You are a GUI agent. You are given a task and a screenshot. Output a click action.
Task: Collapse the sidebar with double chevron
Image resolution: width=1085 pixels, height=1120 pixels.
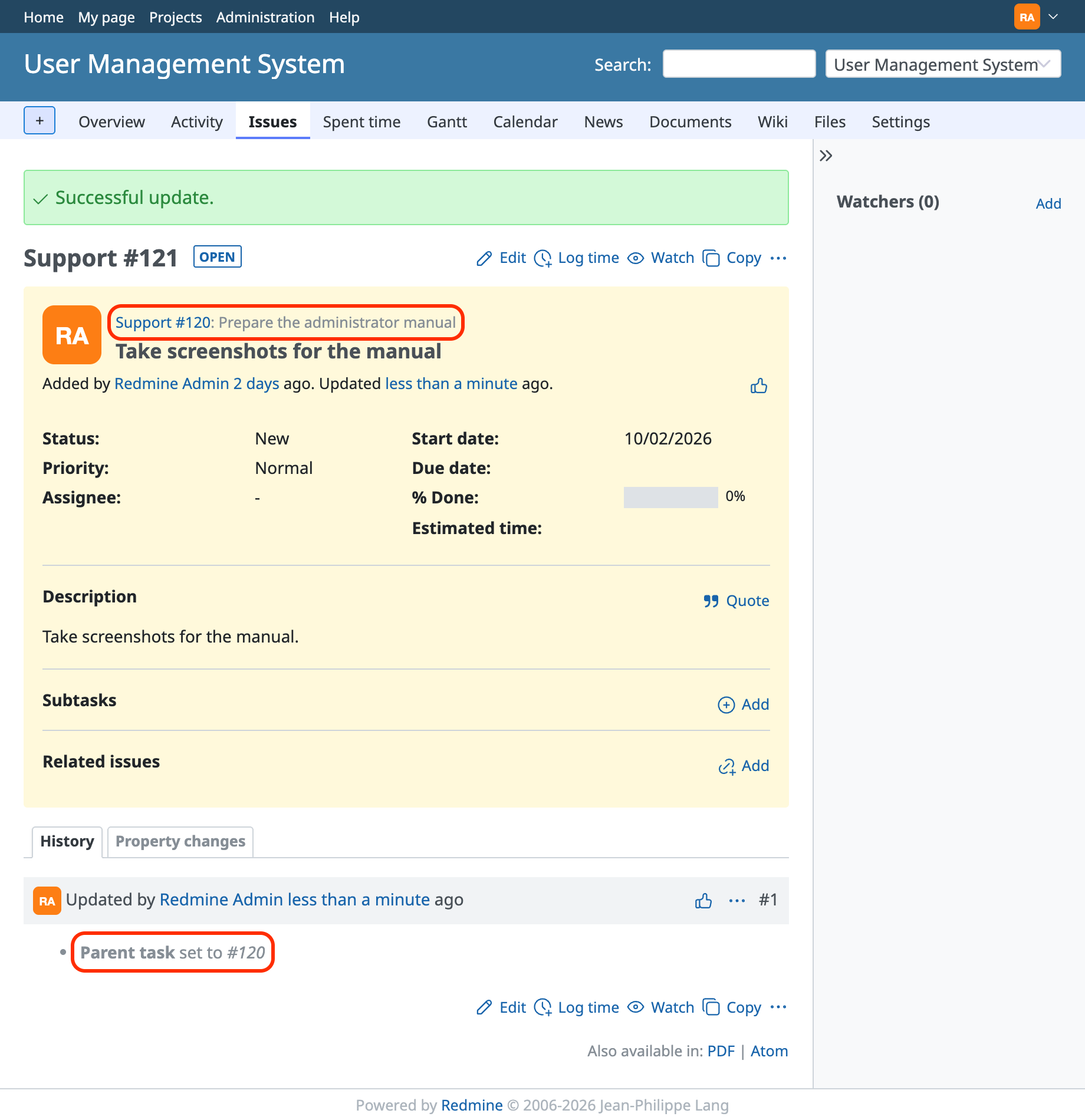[826, 156]
